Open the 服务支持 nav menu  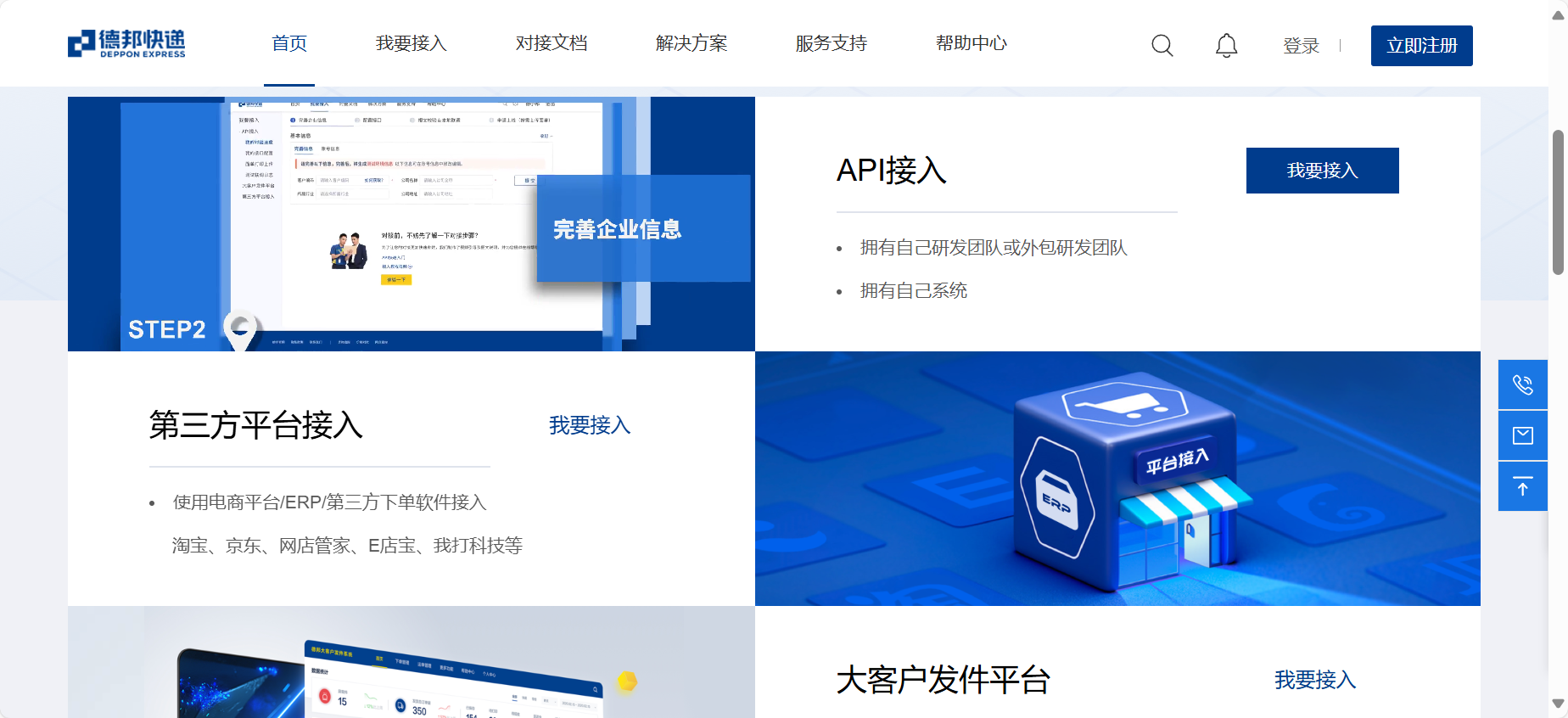pyautogui.click(x=832, y=43)
